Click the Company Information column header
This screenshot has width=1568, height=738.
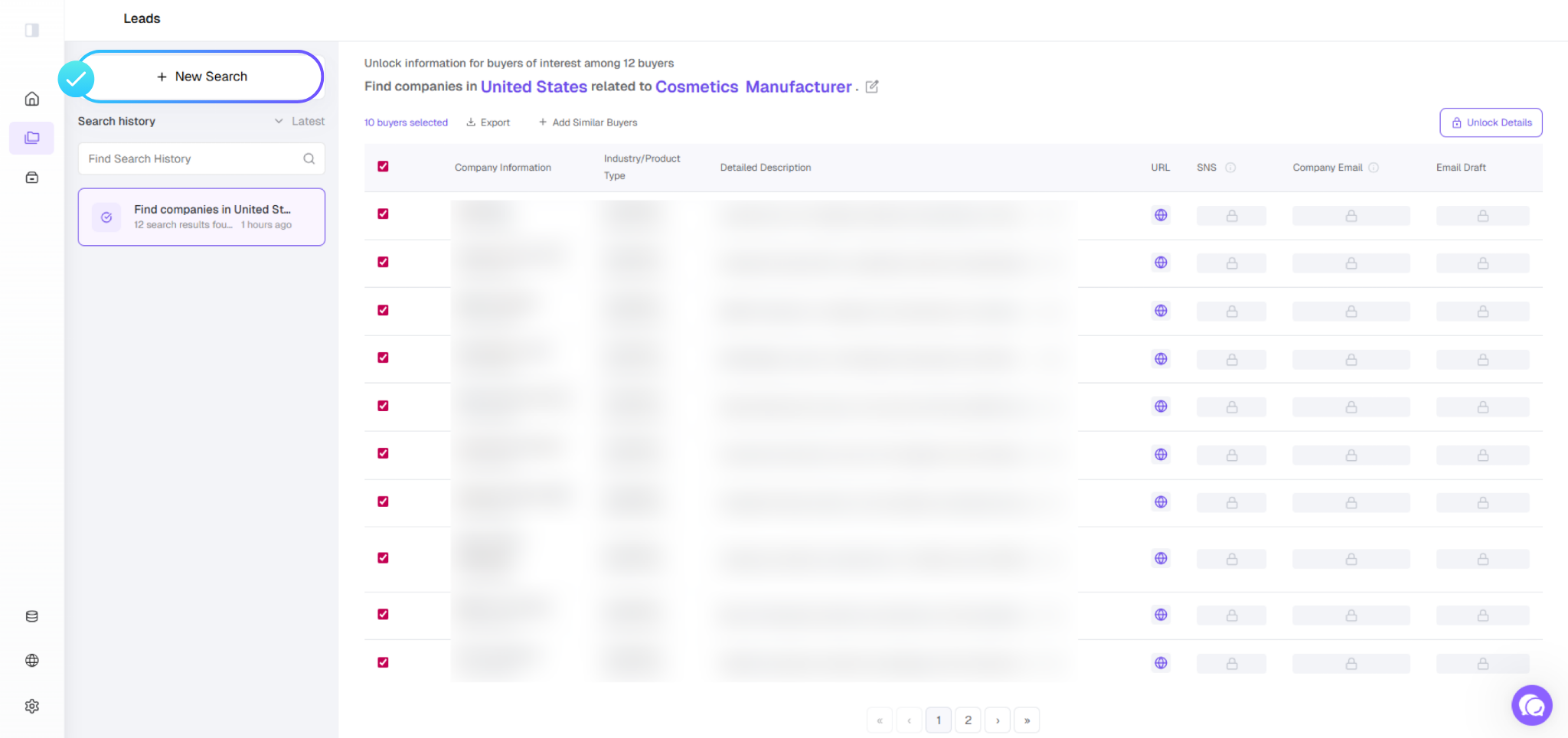[503, 168]
